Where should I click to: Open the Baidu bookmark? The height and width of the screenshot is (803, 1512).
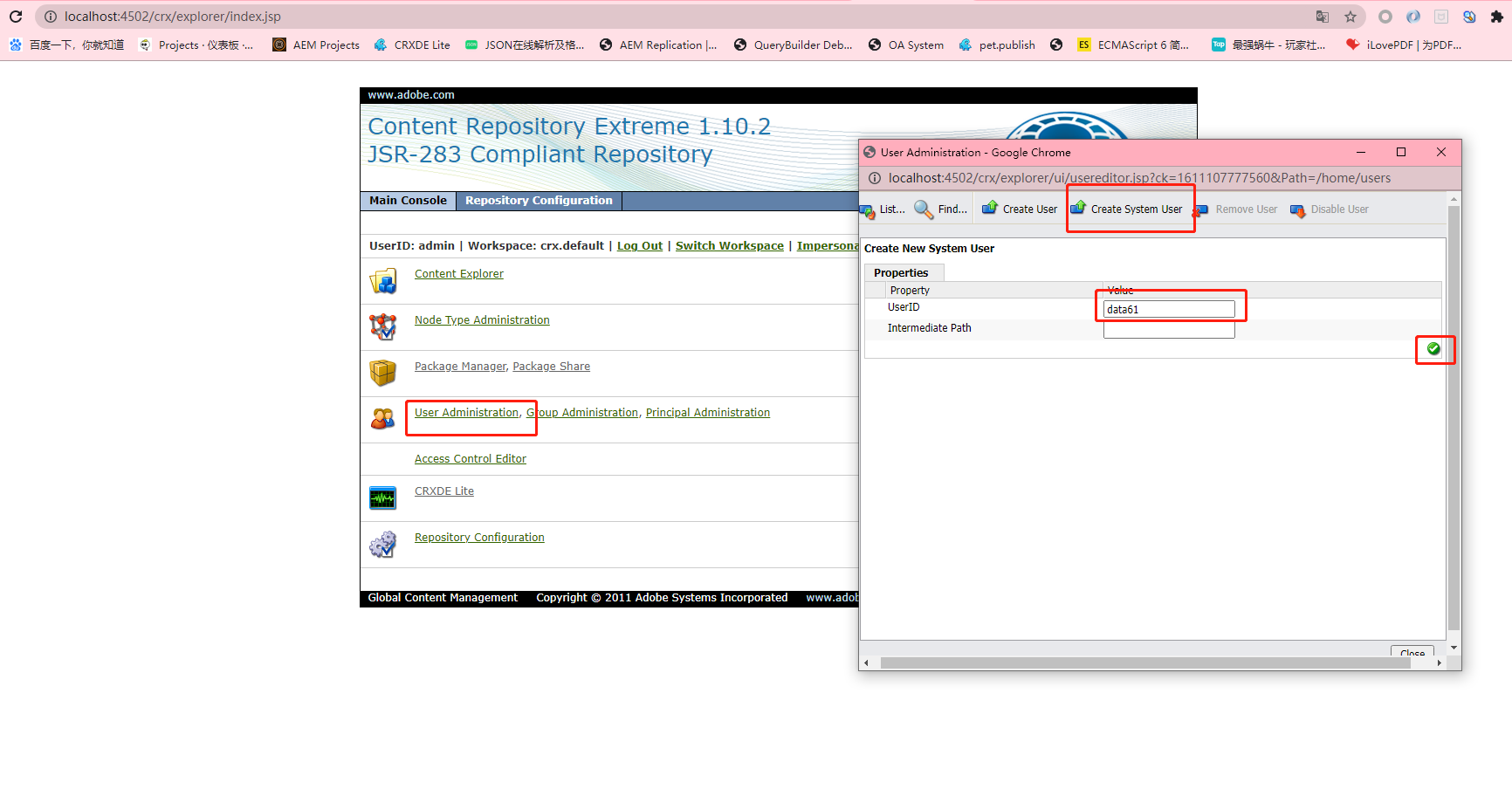pos(66,45)
